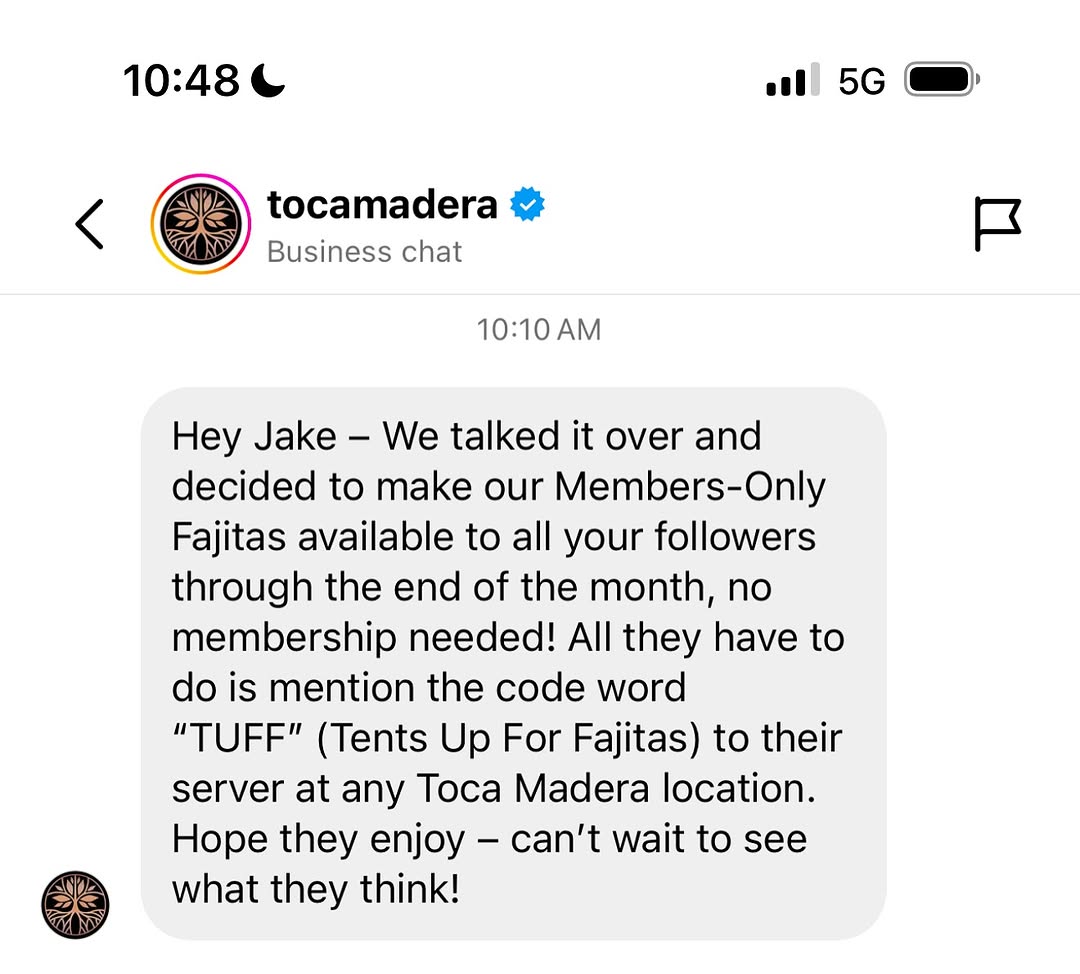1080x974 pixels.
Task: Tap the "Business chat" label
Action: (364, 251)
